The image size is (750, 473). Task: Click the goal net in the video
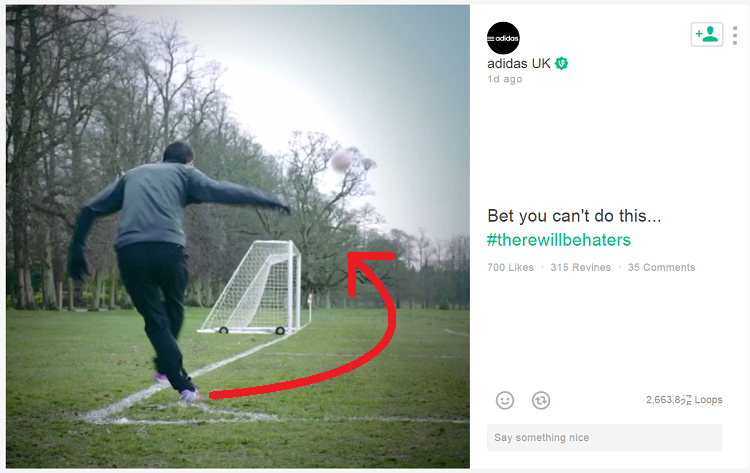(251, 287)
